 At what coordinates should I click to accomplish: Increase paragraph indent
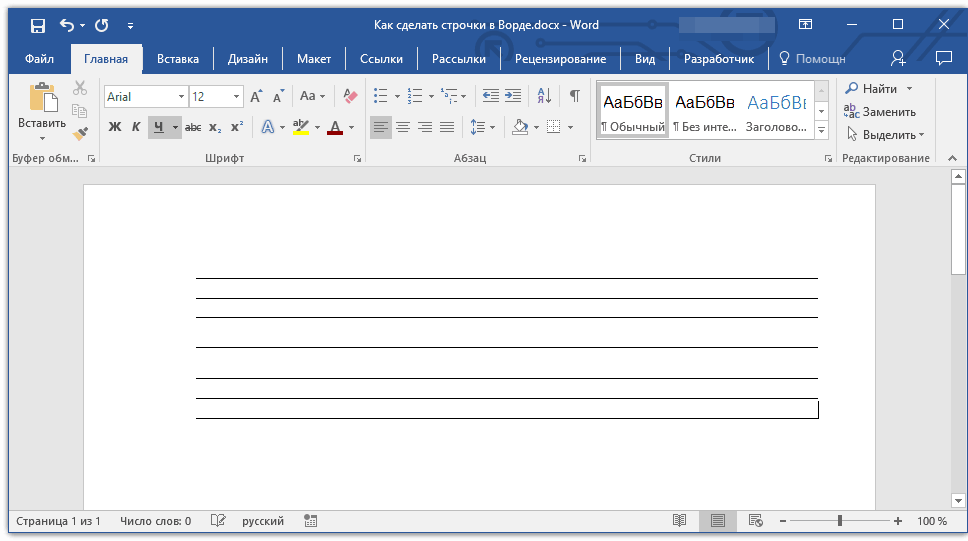tap(513, 96)
